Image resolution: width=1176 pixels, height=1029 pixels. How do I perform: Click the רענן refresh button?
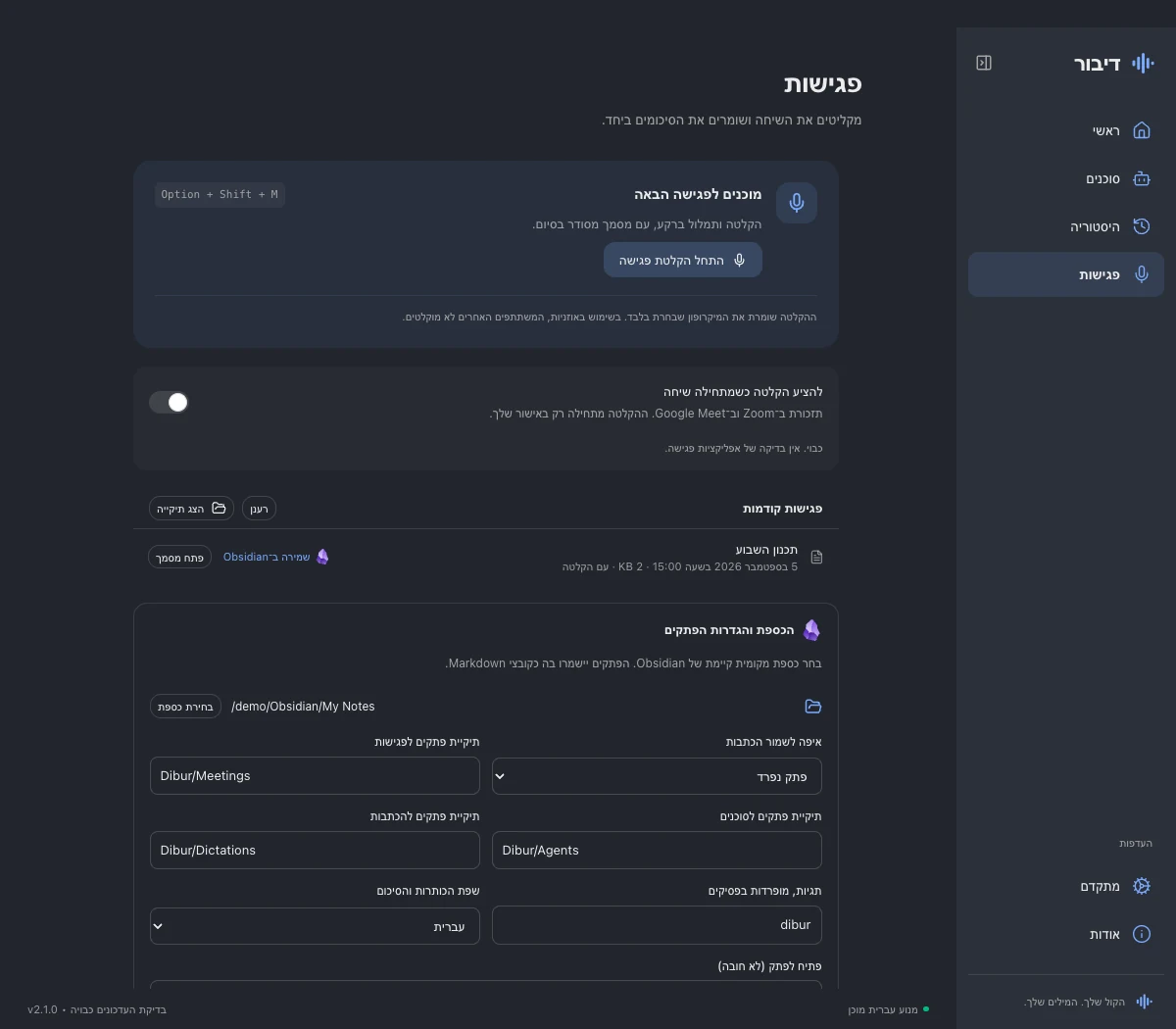(x=259, y=509)
